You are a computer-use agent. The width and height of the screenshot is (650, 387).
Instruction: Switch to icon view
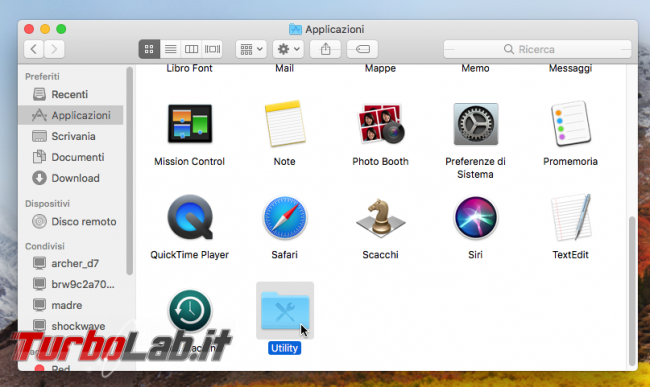[x=149, y=49]
